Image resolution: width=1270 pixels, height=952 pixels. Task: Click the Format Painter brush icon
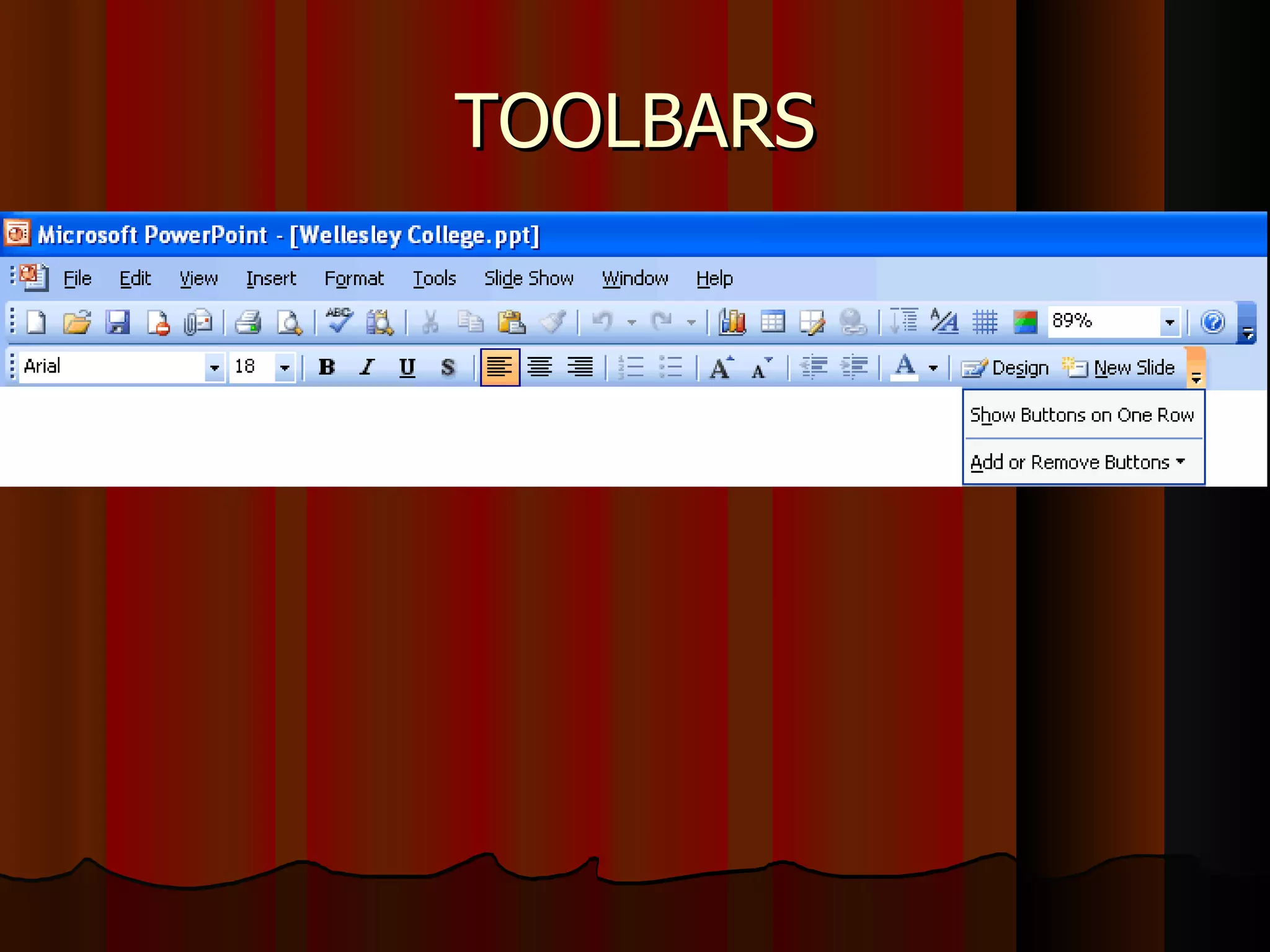(x=553, y=322)
